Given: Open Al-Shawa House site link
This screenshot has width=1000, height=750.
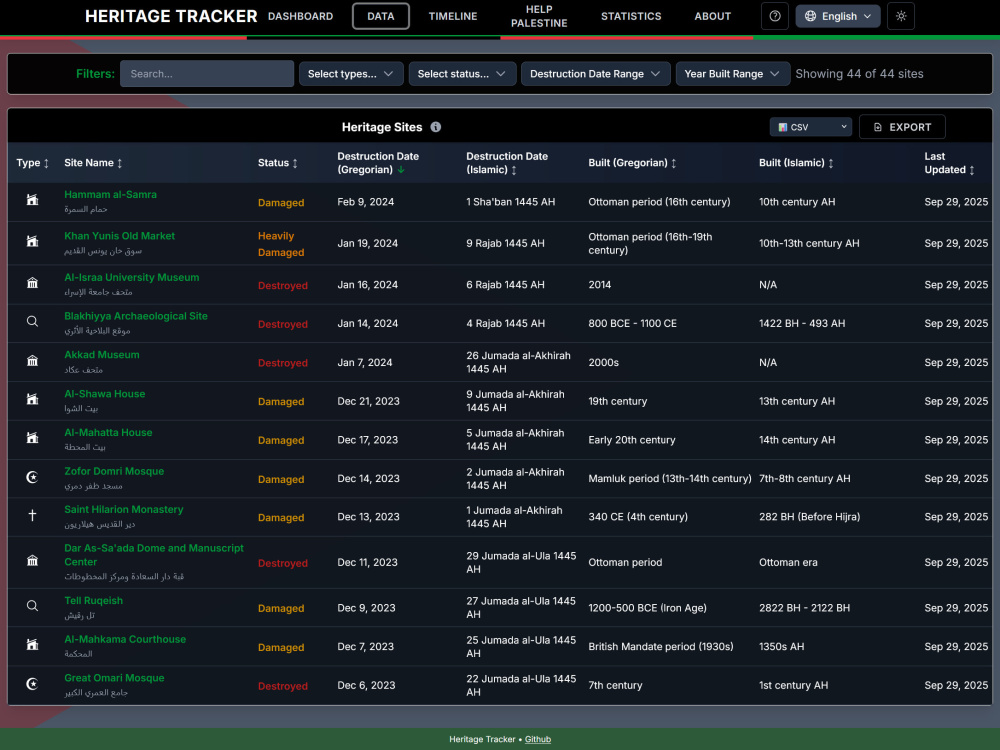Looking at the screenshot, I should coord(105,393).
